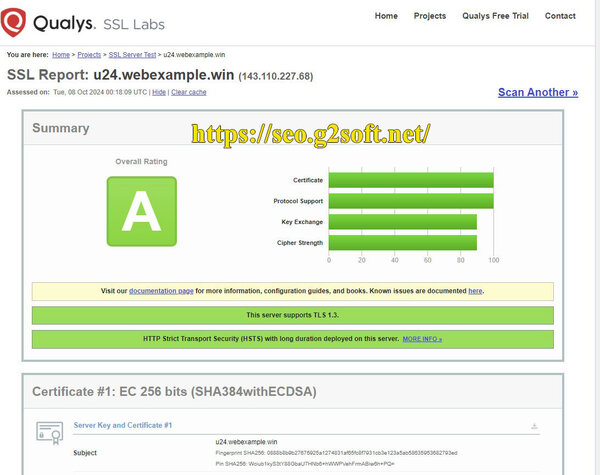The width and height of the screenshot is (600, 475).
Task: Click the Scan Another link
Action: [x=538, y=92]
